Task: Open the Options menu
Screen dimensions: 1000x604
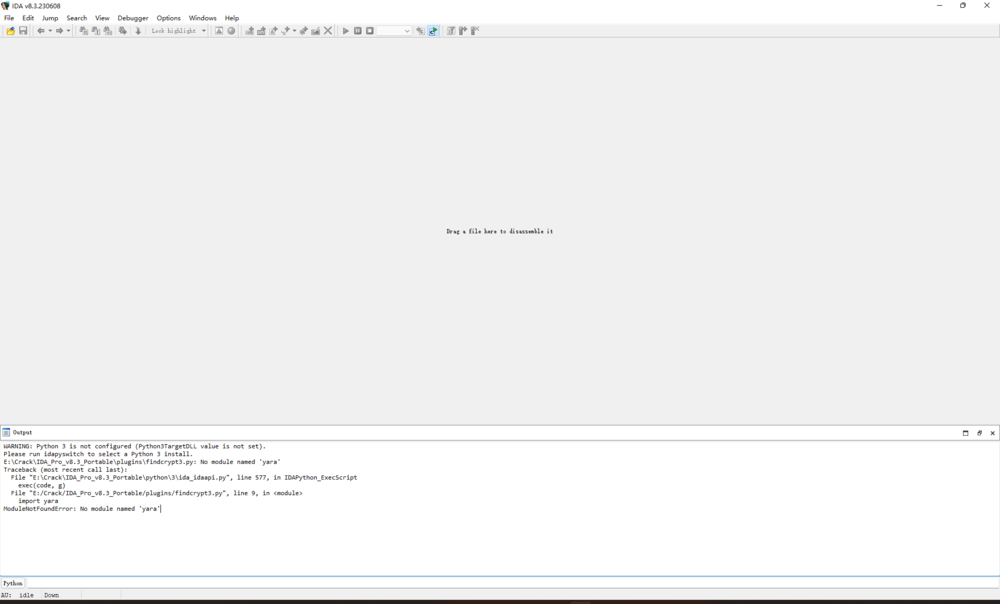Action: (168, 17)
